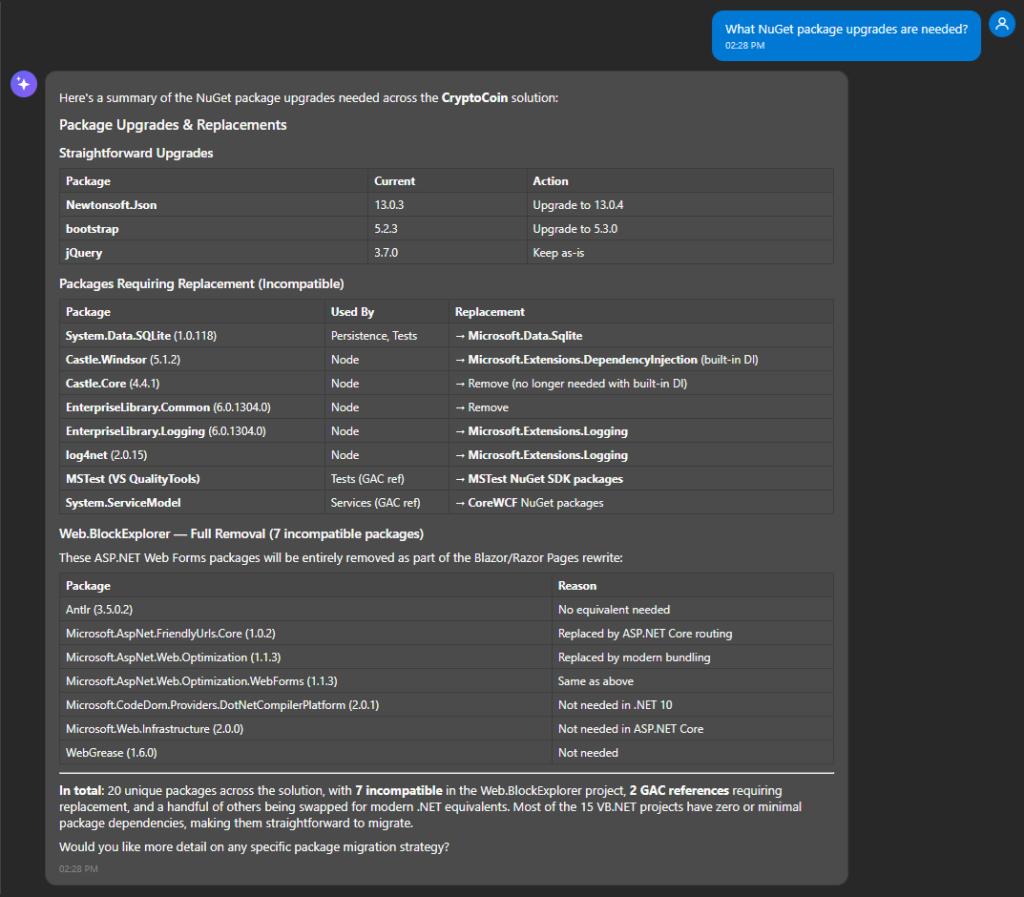
Task: Click the Microsoft.Web.Infrastructure (2.0.0) cell
Action: pos(306,729)
